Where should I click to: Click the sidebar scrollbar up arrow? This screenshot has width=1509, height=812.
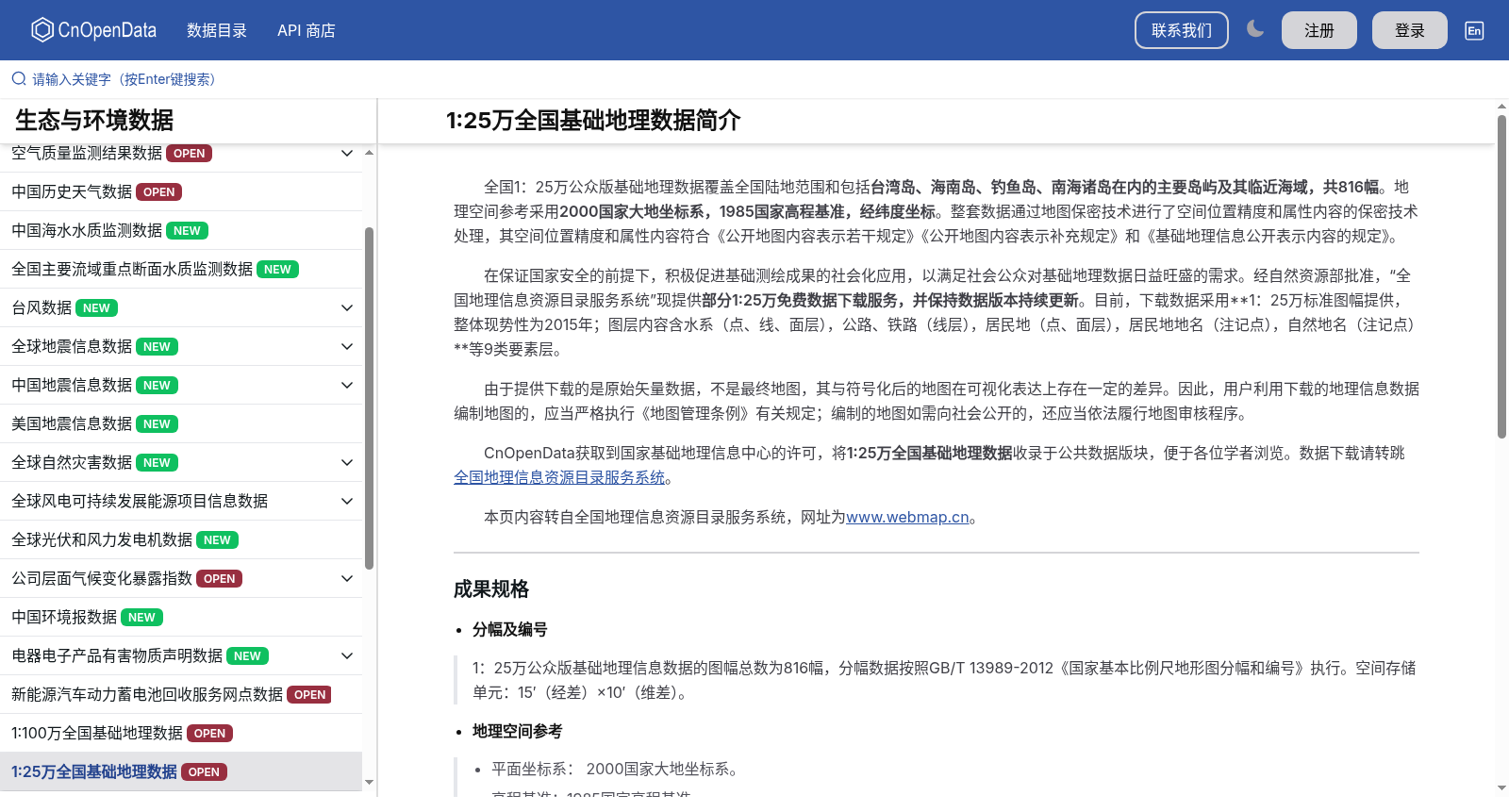pos(369,152)
